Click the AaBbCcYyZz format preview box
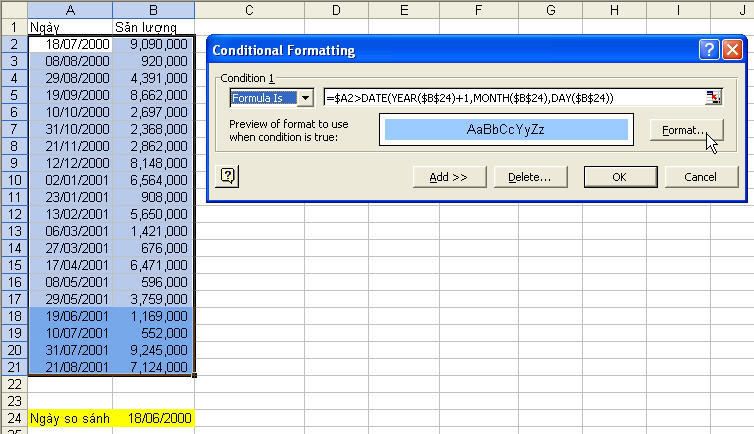 tap(506, 129)
